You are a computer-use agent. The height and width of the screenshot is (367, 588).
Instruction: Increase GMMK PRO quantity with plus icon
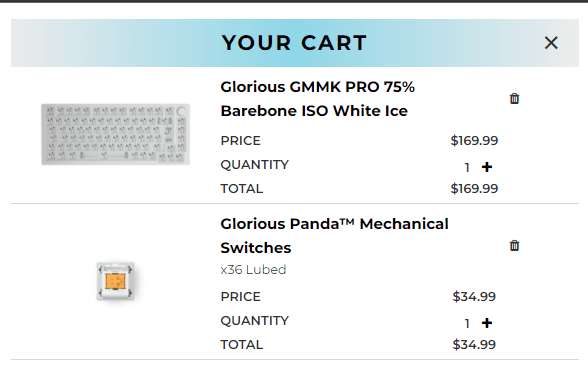pyautogui.click(x=487, y=167)
